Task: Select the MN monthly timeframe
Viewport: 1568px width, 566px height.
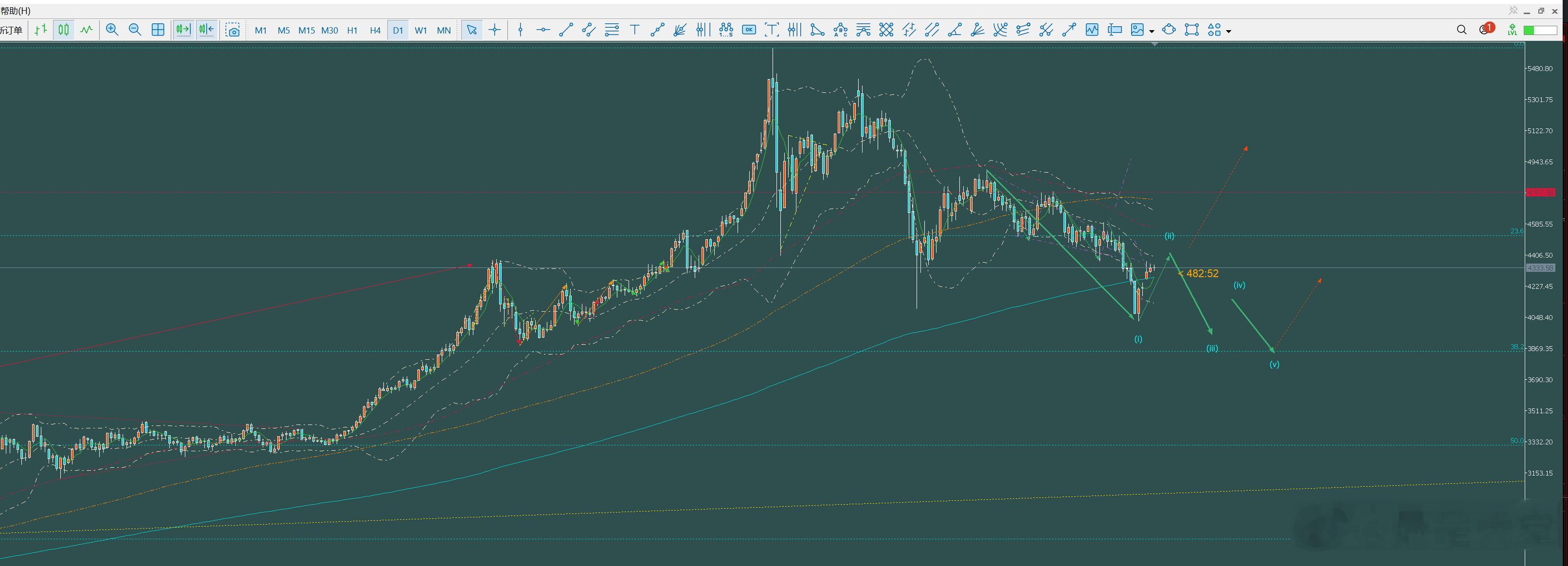Action: point(444,30)
